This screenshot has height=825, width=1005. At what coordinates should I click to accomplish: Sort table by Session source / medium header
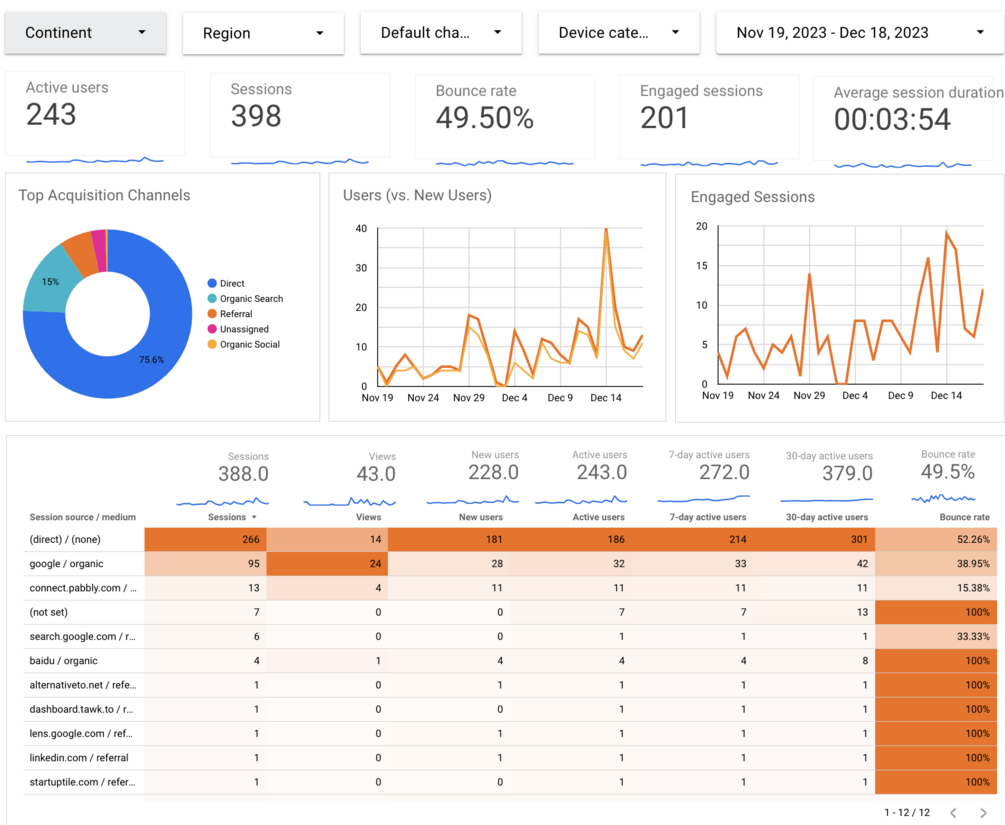click(x=83, y=517)
